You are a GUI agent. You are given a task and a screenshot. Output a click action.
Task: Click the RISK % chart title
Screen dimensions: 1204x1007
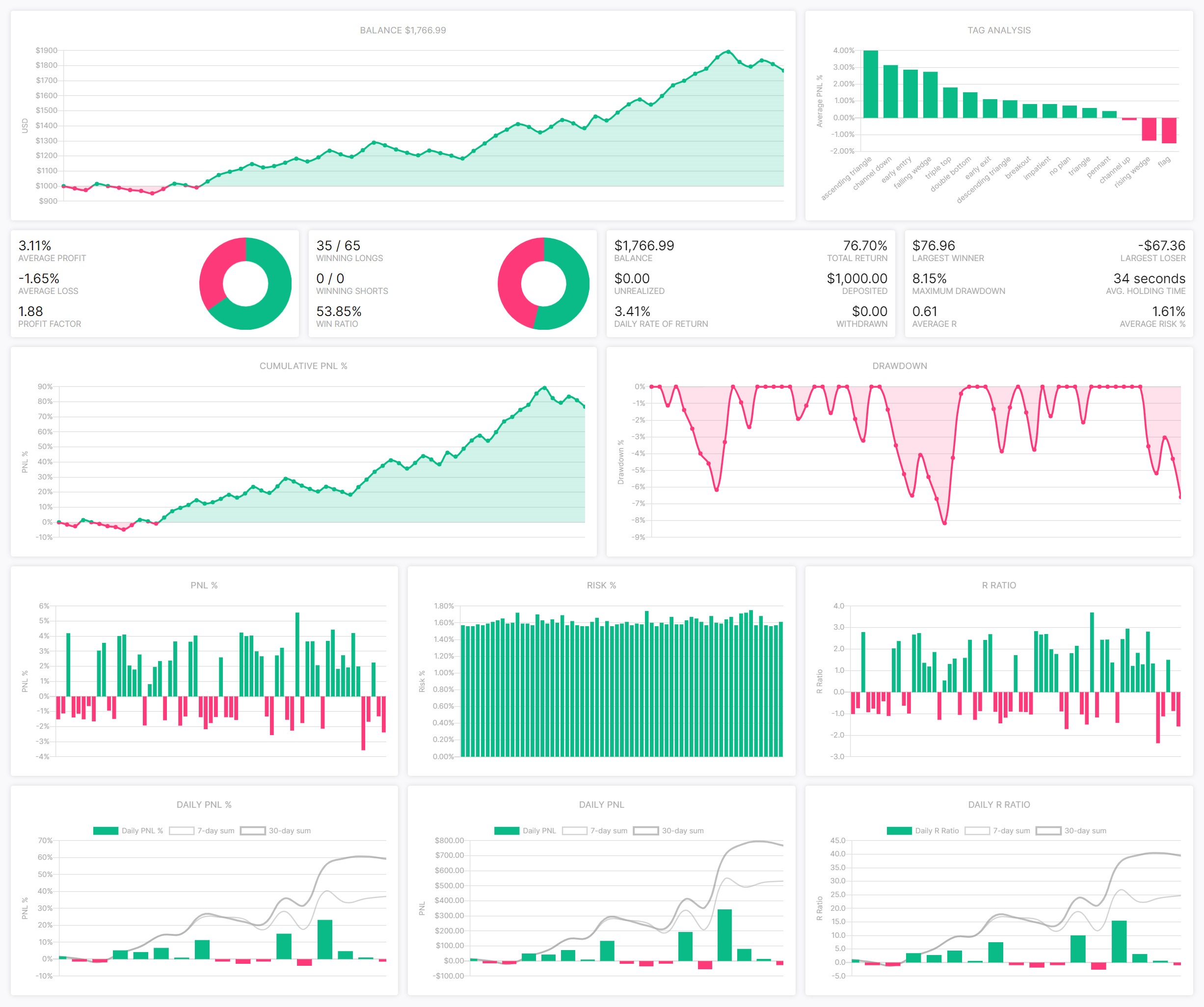pyautogui.click(x=601, y=585)
